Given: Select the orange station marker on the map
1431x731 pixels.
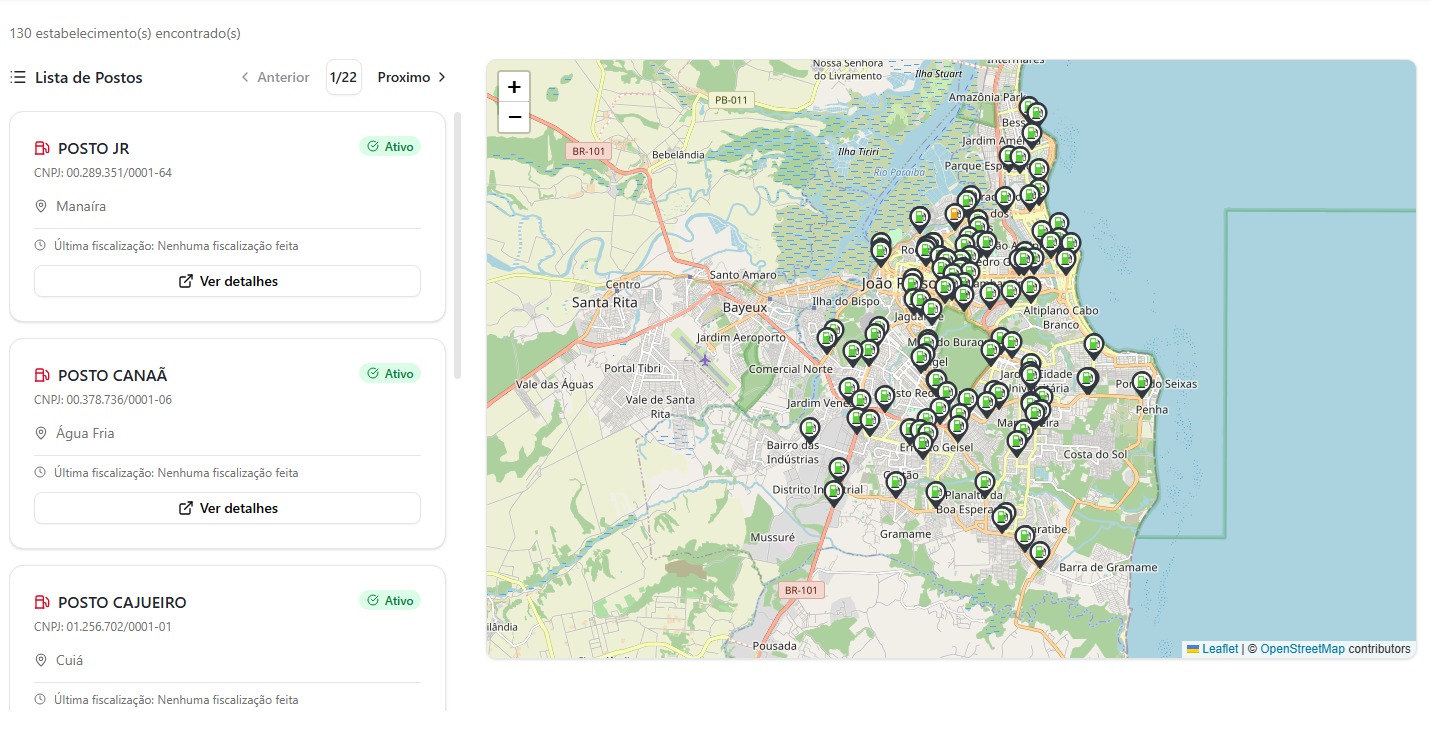Looking at the screenshot, I should click(955, 215).
